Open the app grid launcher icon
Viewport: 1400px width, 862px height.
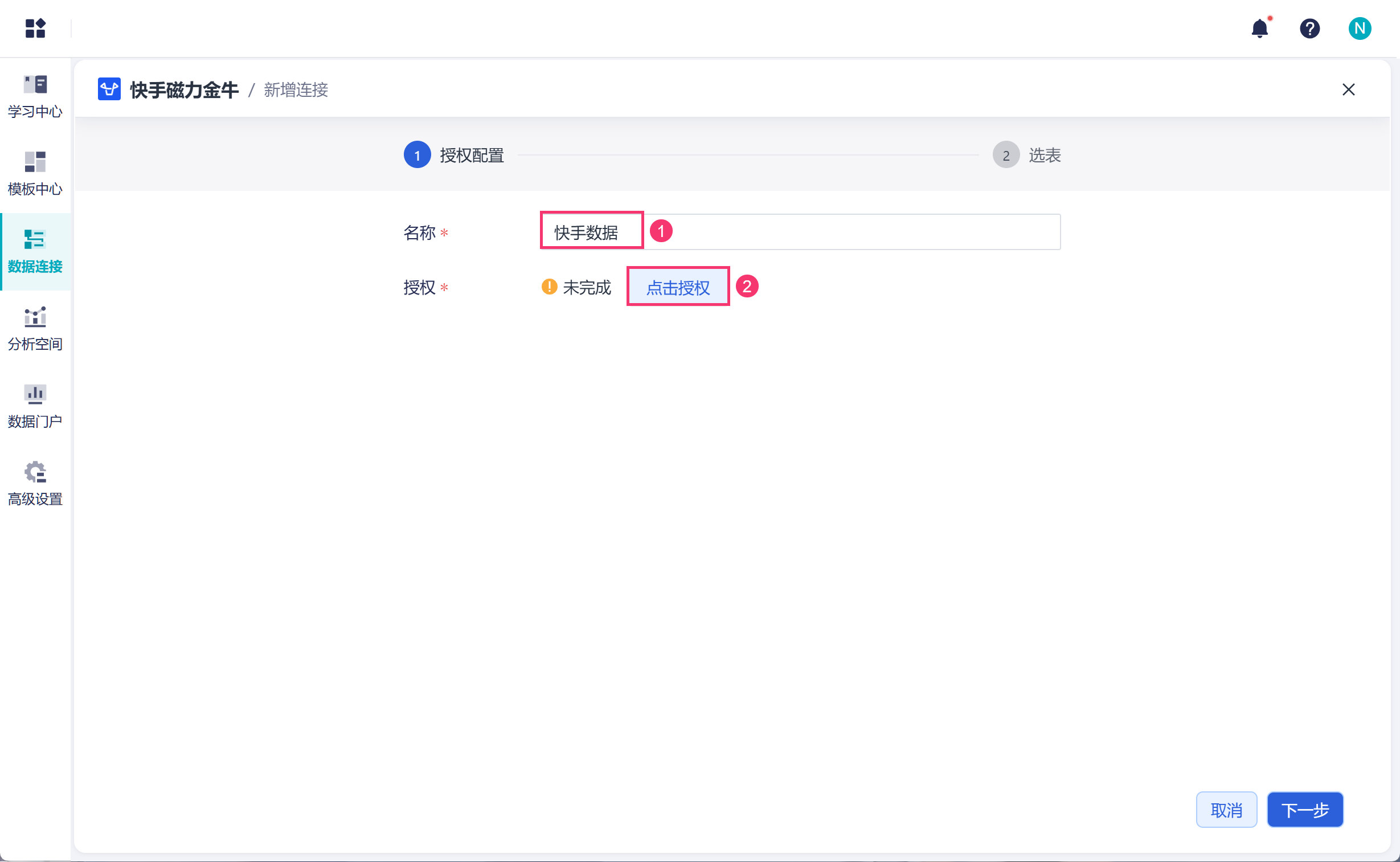tap(35, 28)
